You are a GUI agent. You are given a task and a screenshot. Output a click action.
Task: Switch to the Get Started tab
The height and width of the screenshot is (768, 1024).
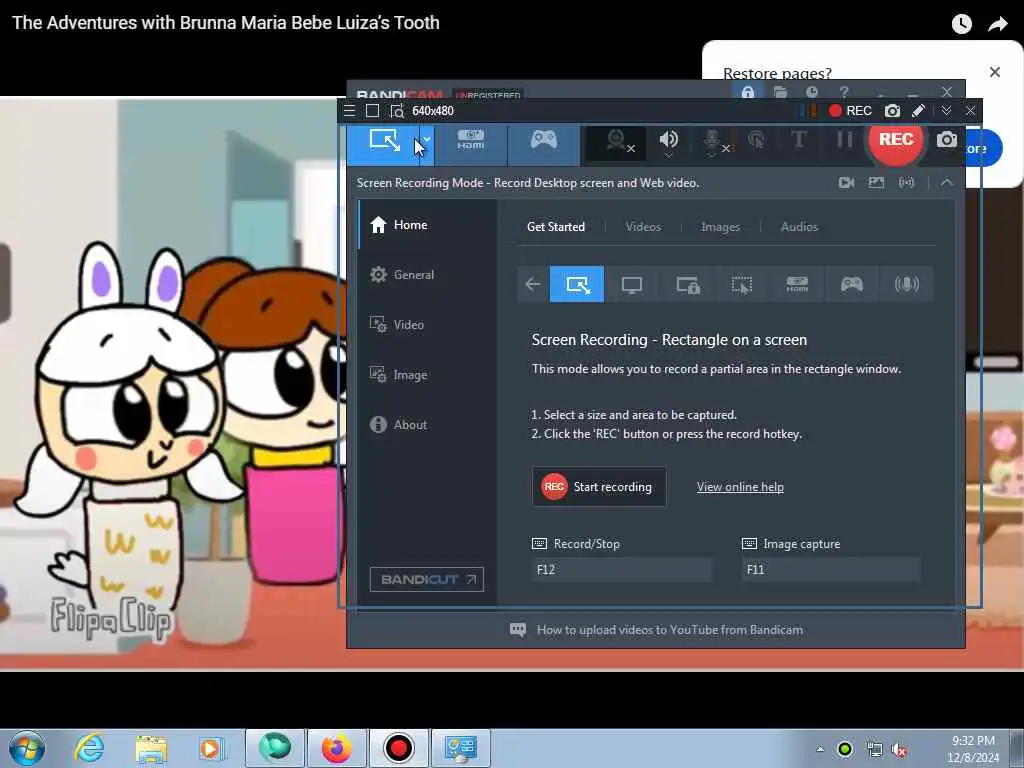point(556,227)
